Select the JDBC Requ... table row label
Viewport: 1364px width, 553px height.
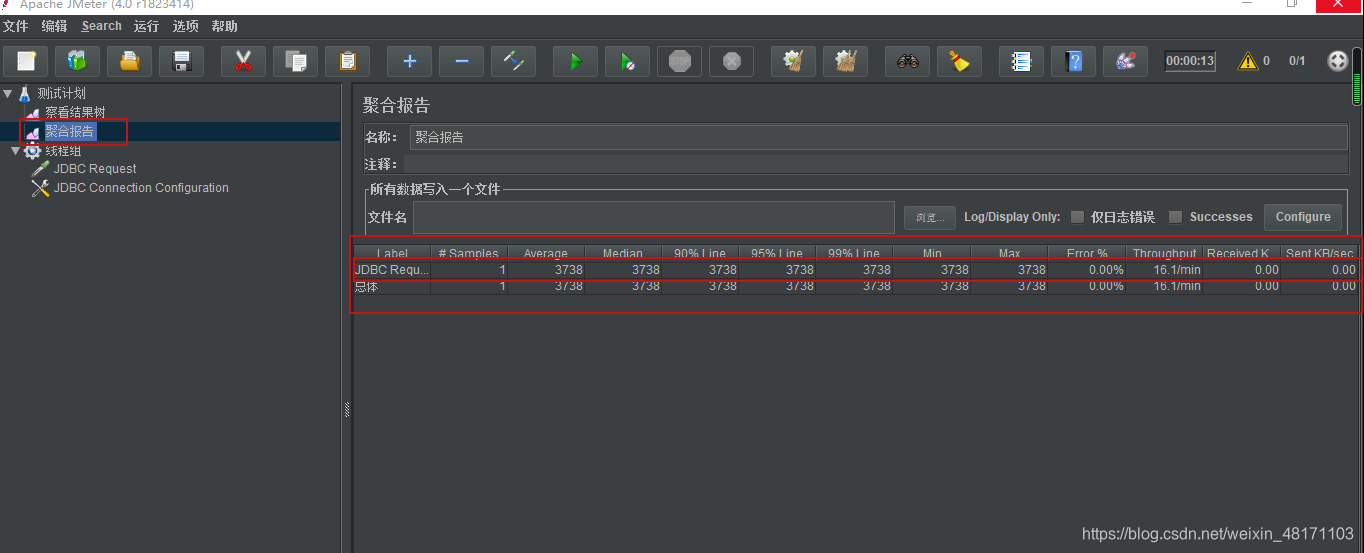392,270
